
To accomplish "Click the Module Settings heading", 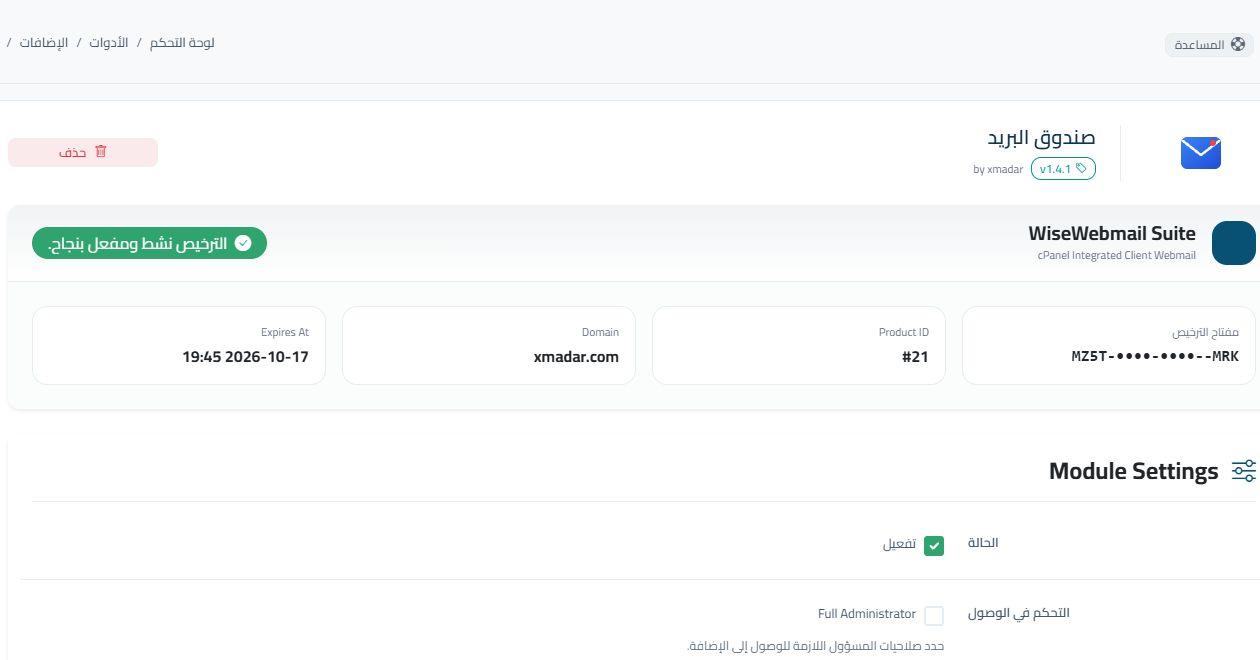I will point(1133,471).
